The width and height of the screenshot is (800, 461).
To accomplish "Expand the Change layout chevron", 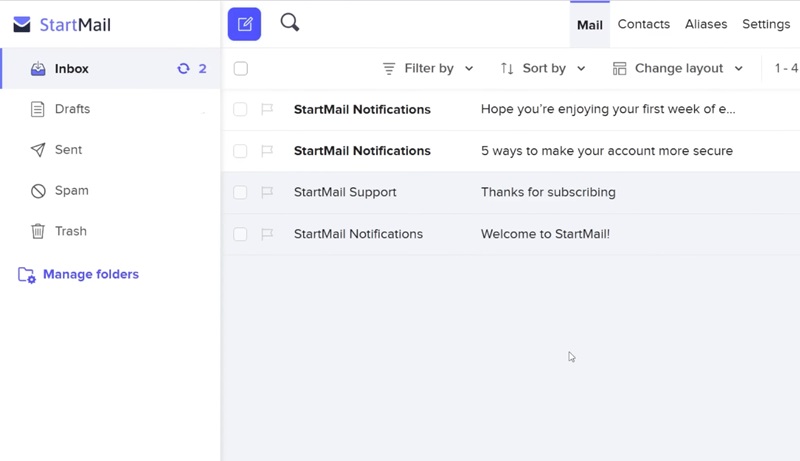I will click(x=738, y=69).
